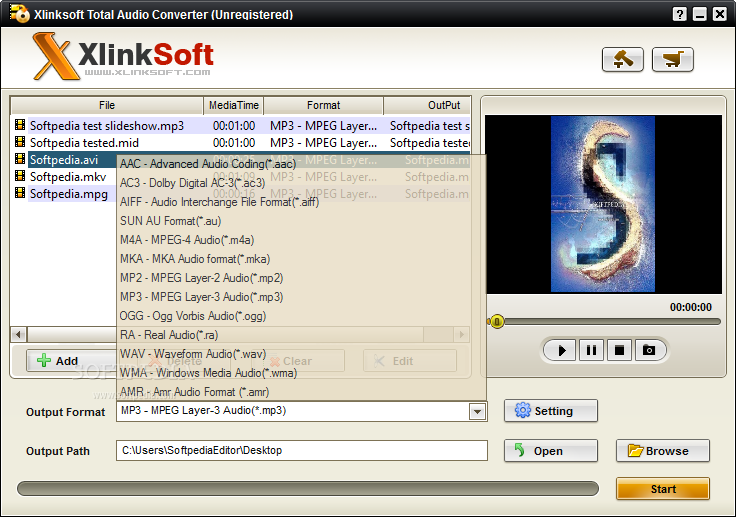This screenshot has width=736, height=517.
Task: Select file Softpedia.avi
Action: [x=64, y=160]
